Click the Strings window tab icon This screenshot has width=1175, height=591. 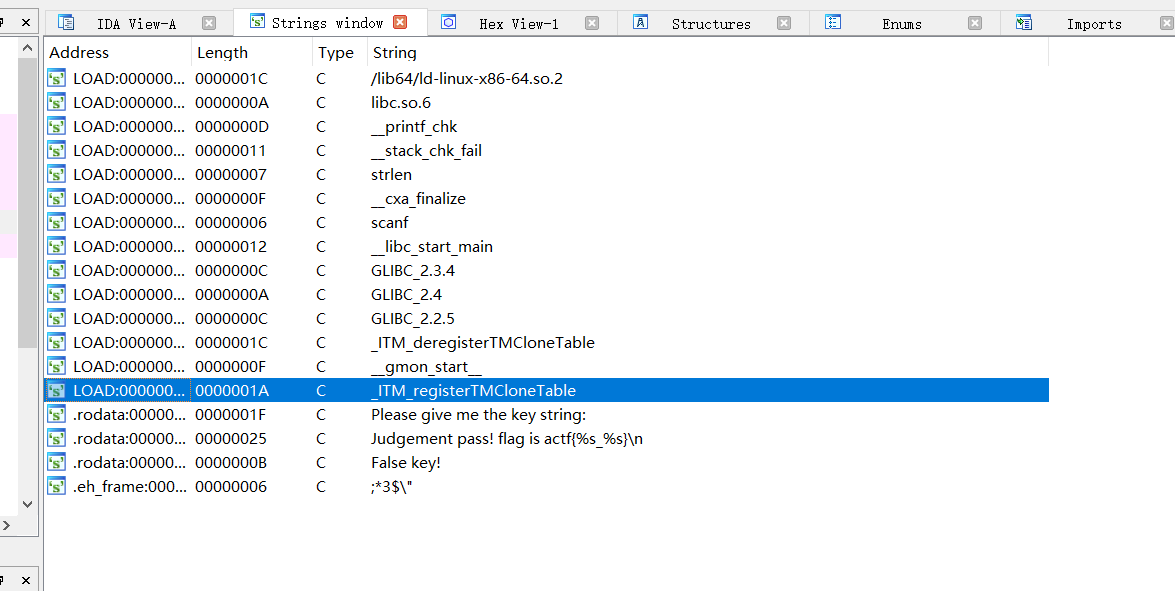(x=257, y=22)
